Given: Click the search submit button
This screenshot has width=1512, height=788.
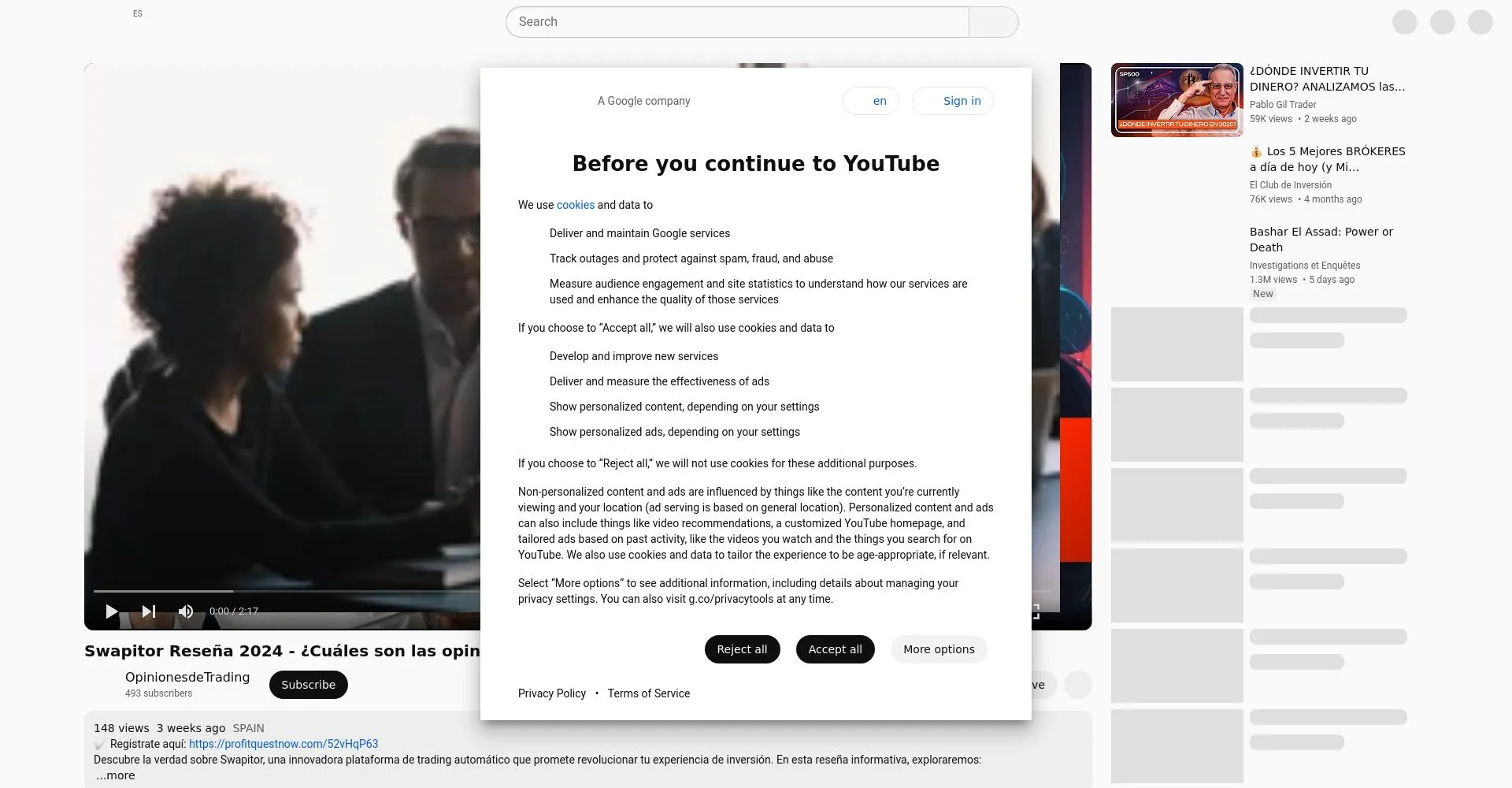Looking at the screenshot, I should (x=994, y=22).
